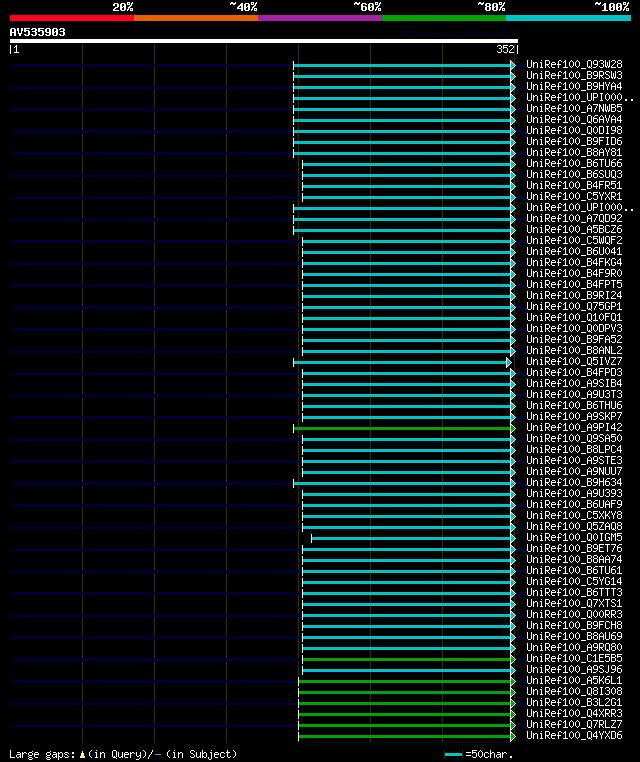Select the UniRef100_A7QD92 label
The width and height of the screenshot is (640, 762).
[574, 219]
